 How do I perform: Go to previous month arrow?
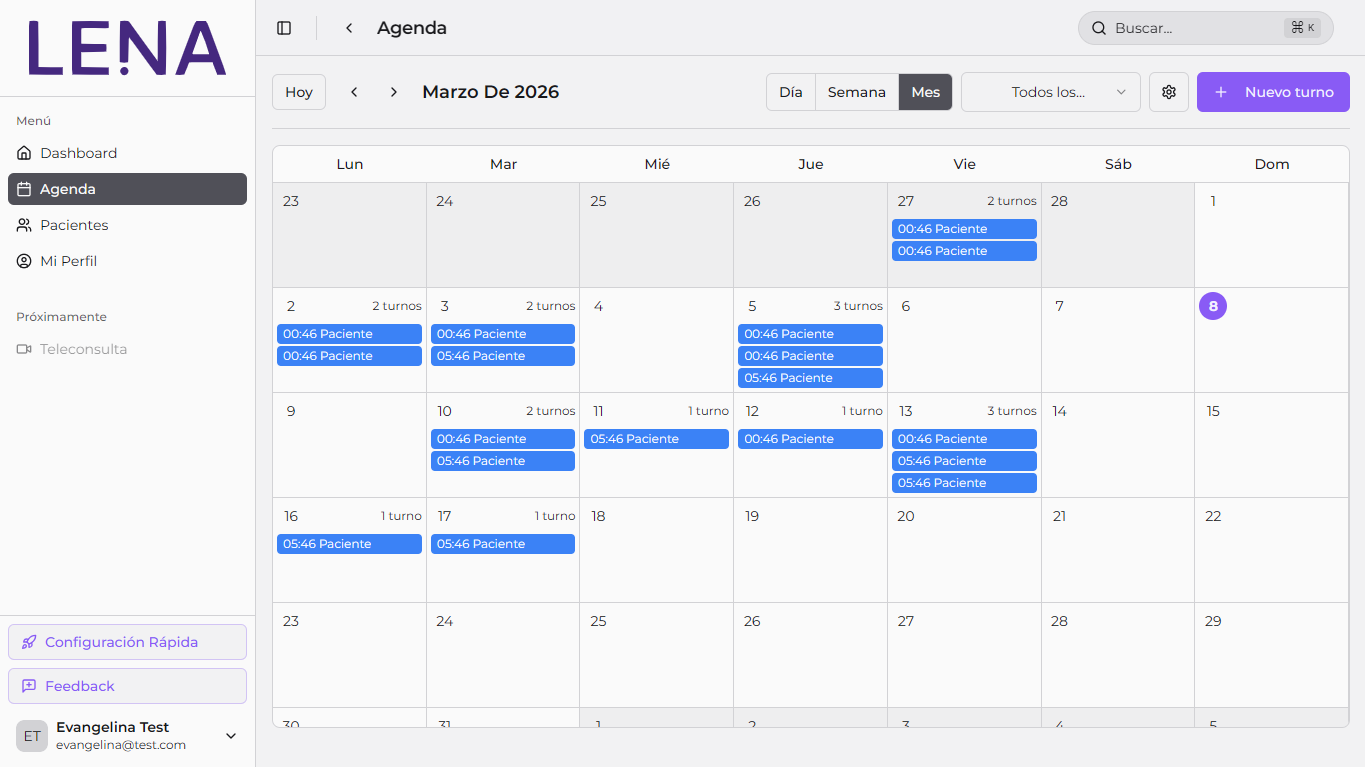[x=354, y=92]
